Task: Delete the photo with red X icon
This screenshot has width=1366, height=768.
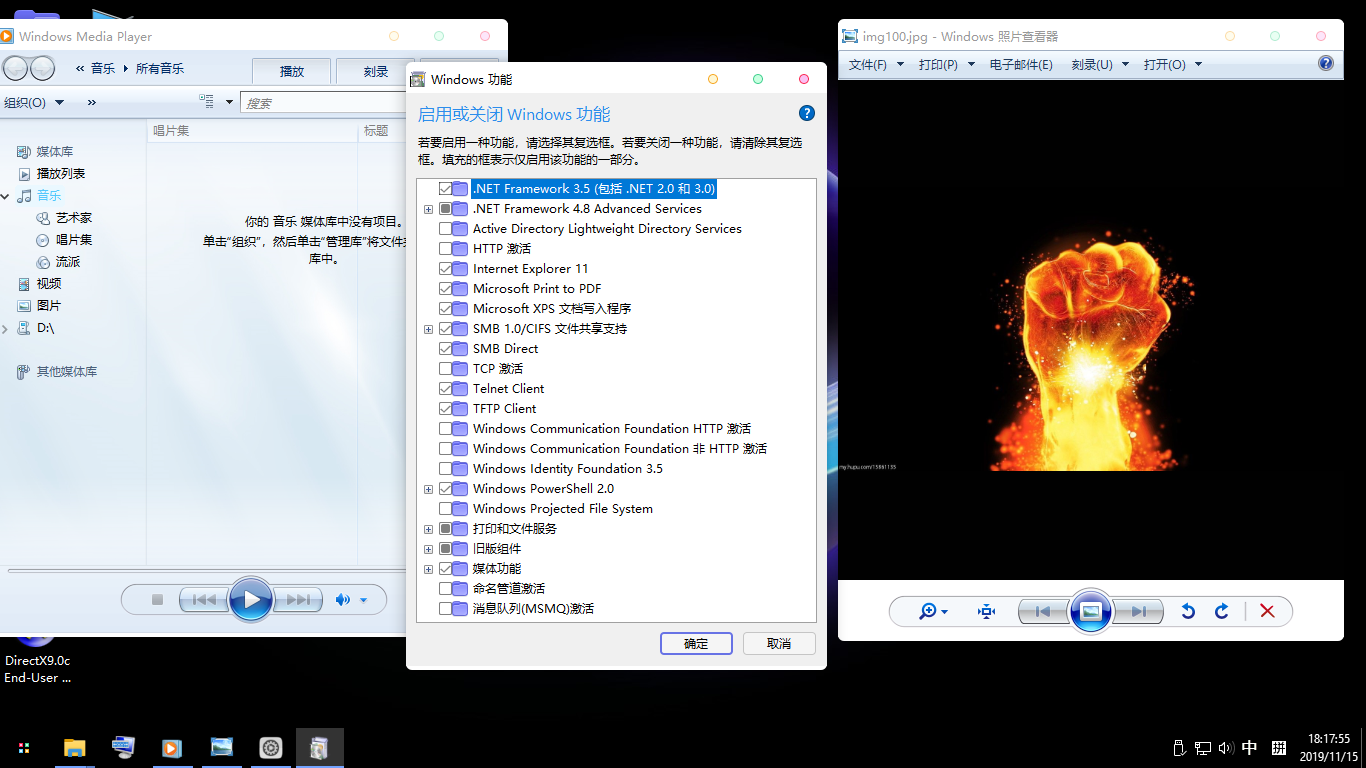Action: pyautogui.click(x=1267, y=611)
